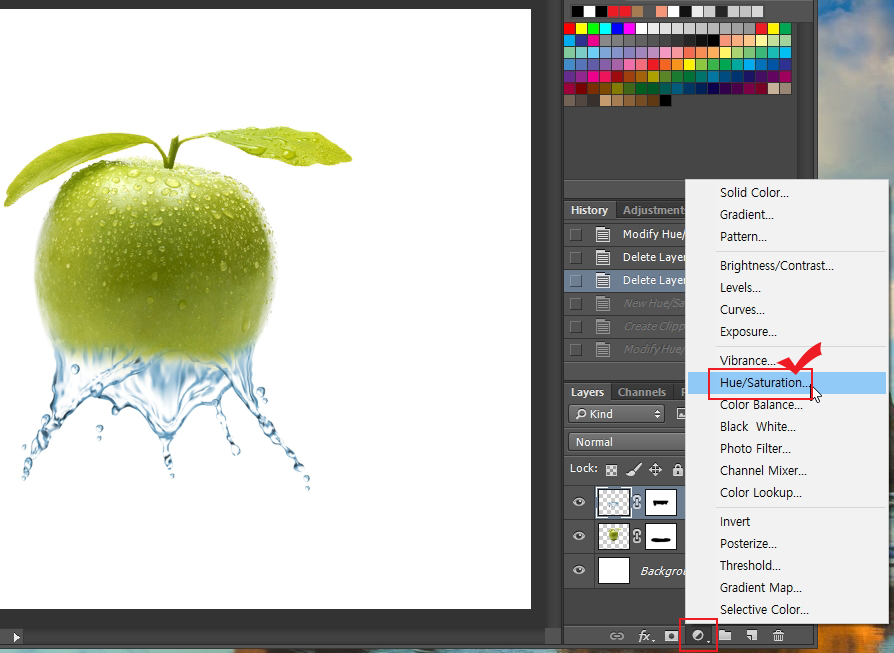
Task: Click the status bar arrow at canvas bottom
Action: [x=16, y=638]
